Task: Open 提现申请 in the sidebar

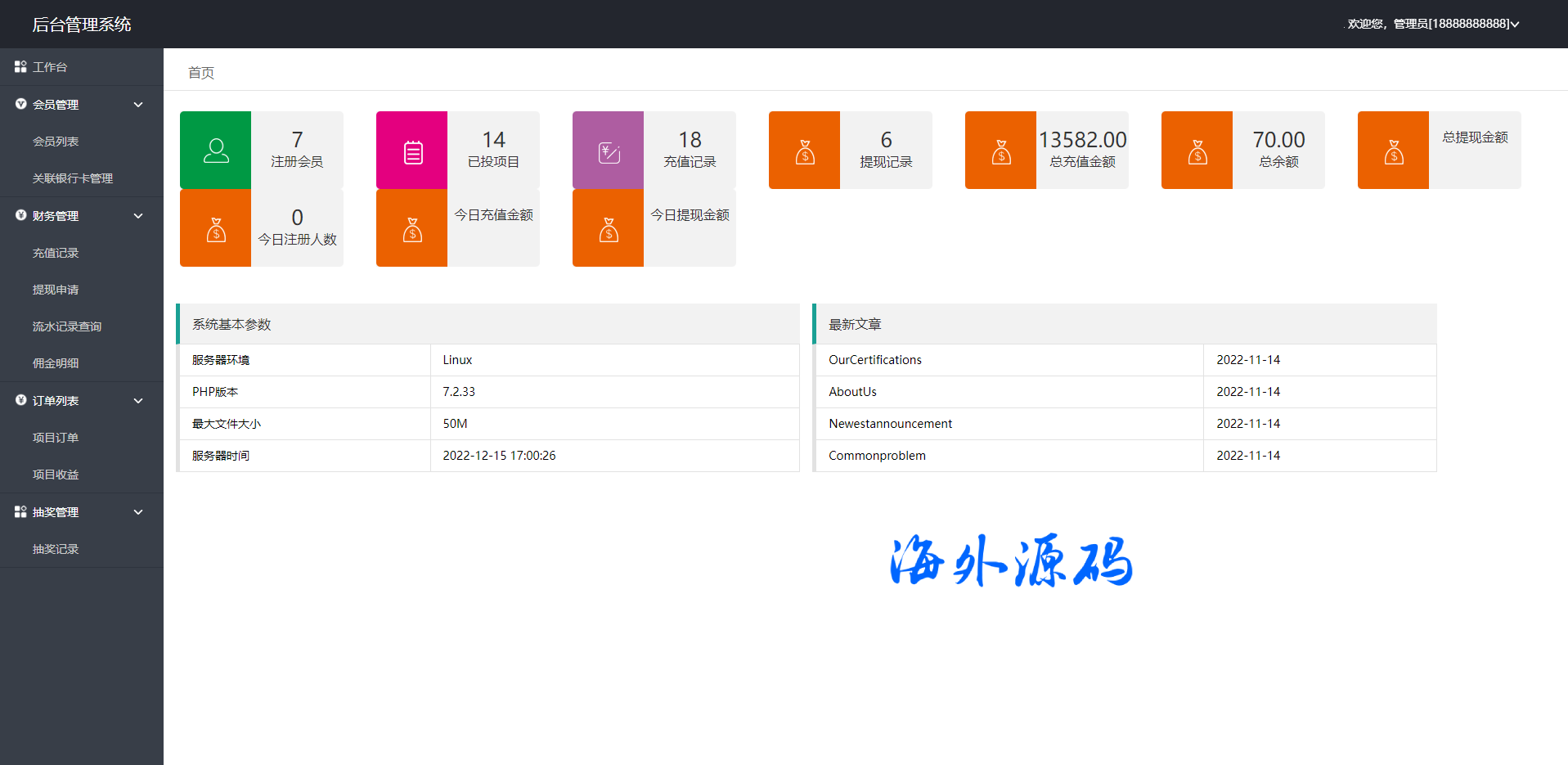Action: 56,290
